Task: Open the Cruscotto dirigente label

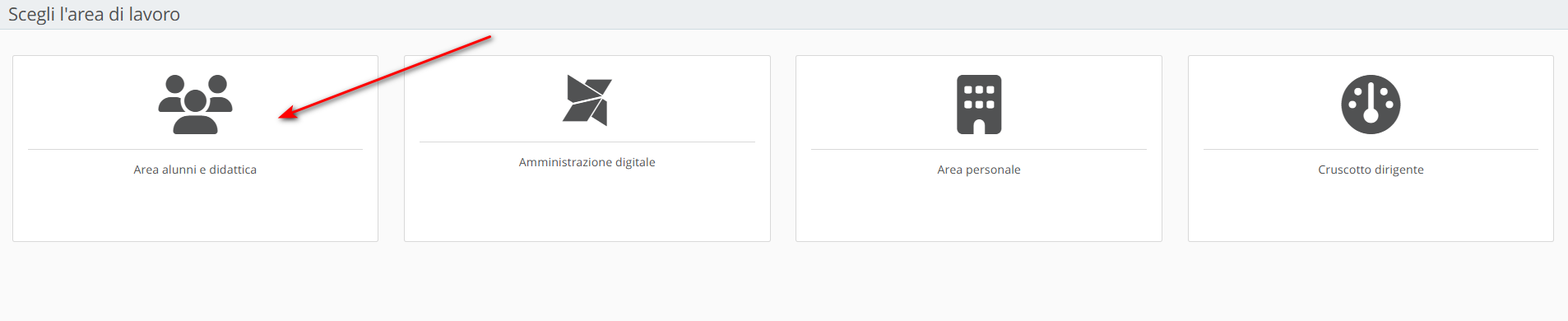Action: click(x=1371, y=170)
